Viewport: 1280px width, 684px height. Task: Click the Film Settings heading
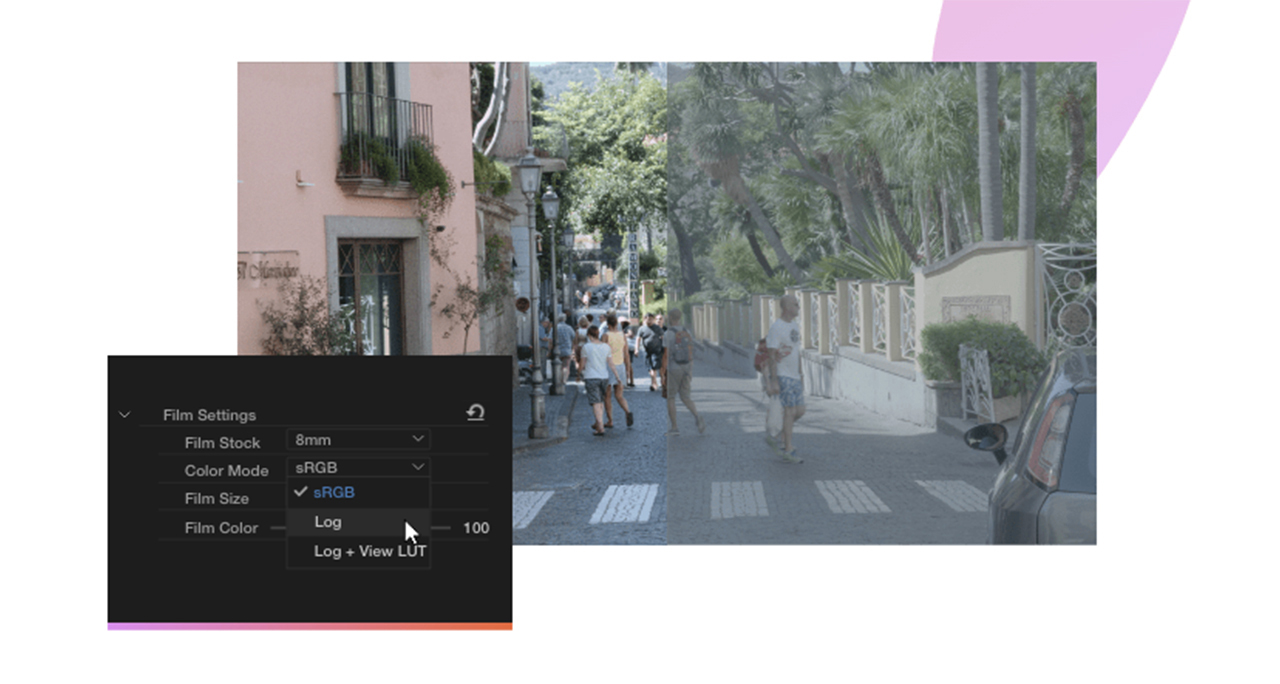coord(210,414)
